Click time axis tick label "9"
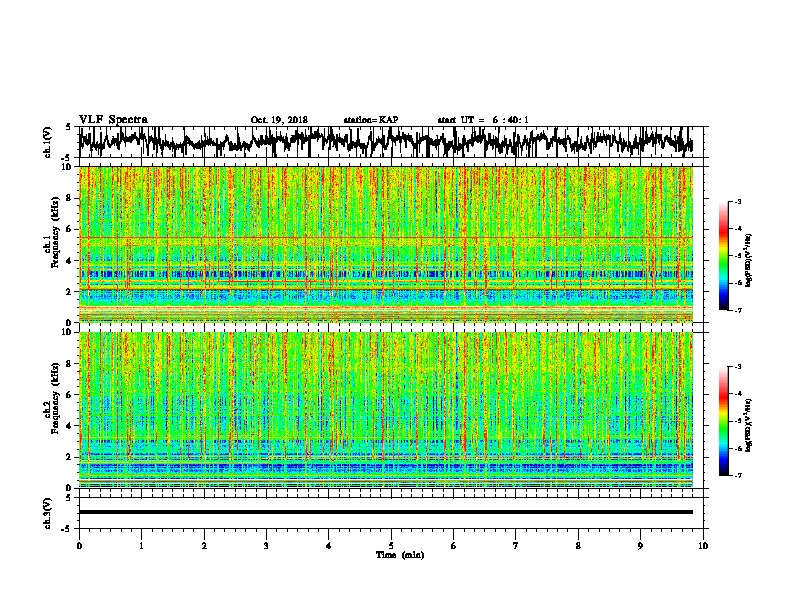Screen dimensions: 792x612 tap(640, 546)
